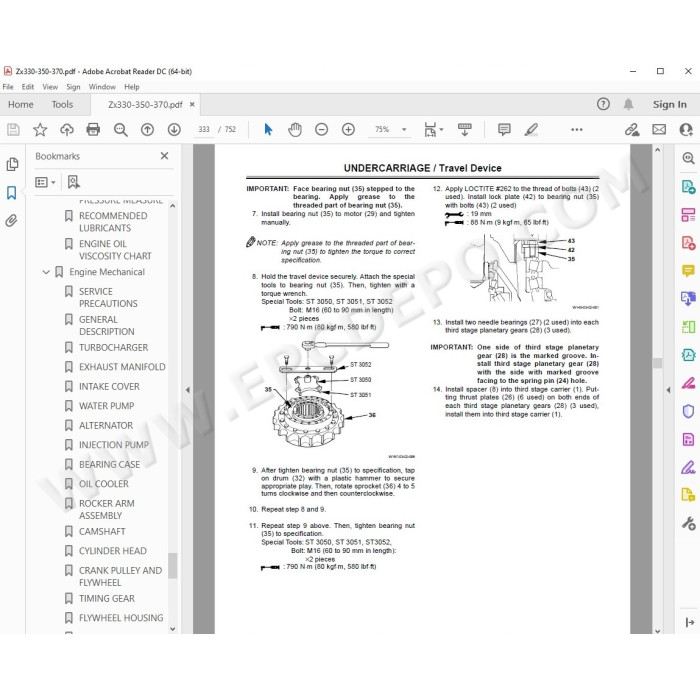700x700 pixels.
Task: Go to the CAMSHAFT bookmark
Action: (102, 531)
